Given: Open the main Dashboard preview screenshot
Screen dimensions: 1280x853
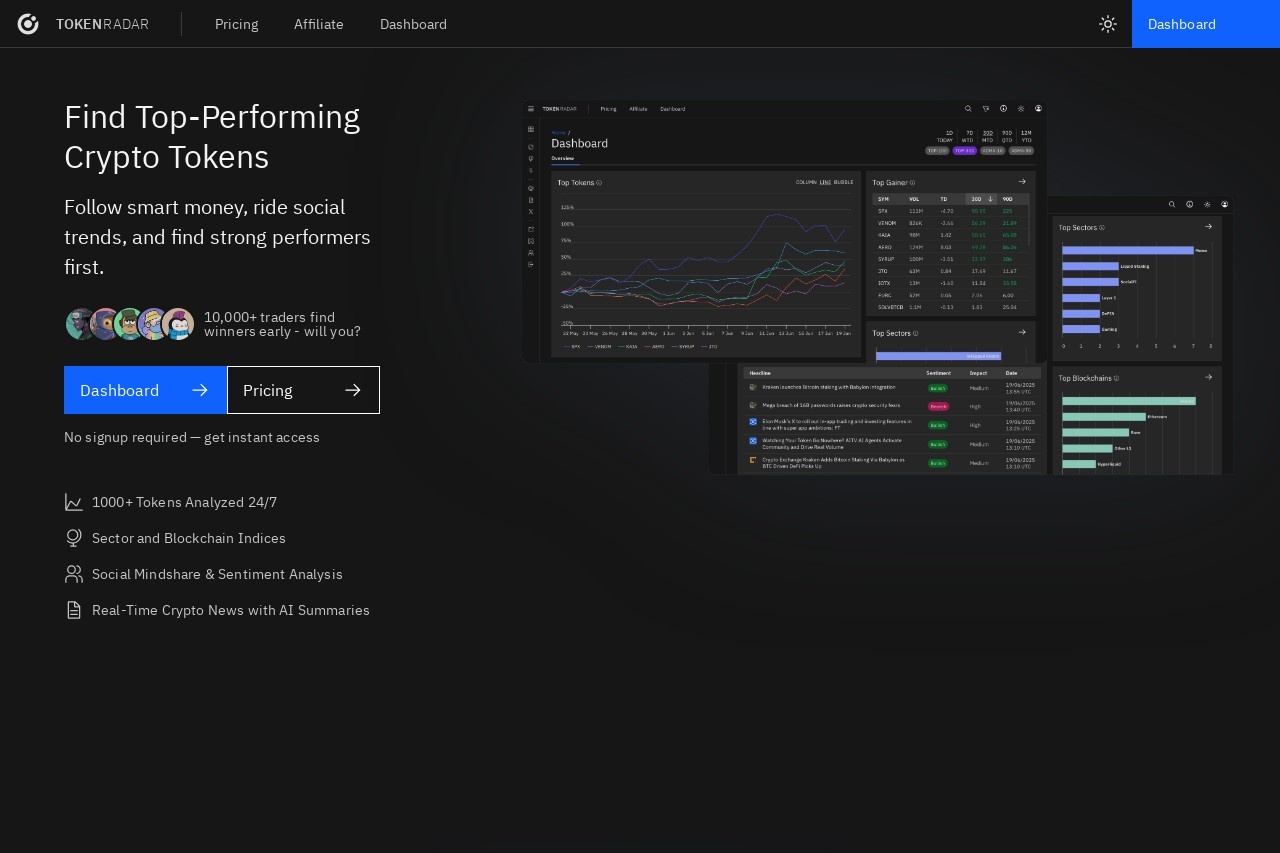Looking at the screenshot, I should pyautogui.click(x=784, y=231).
